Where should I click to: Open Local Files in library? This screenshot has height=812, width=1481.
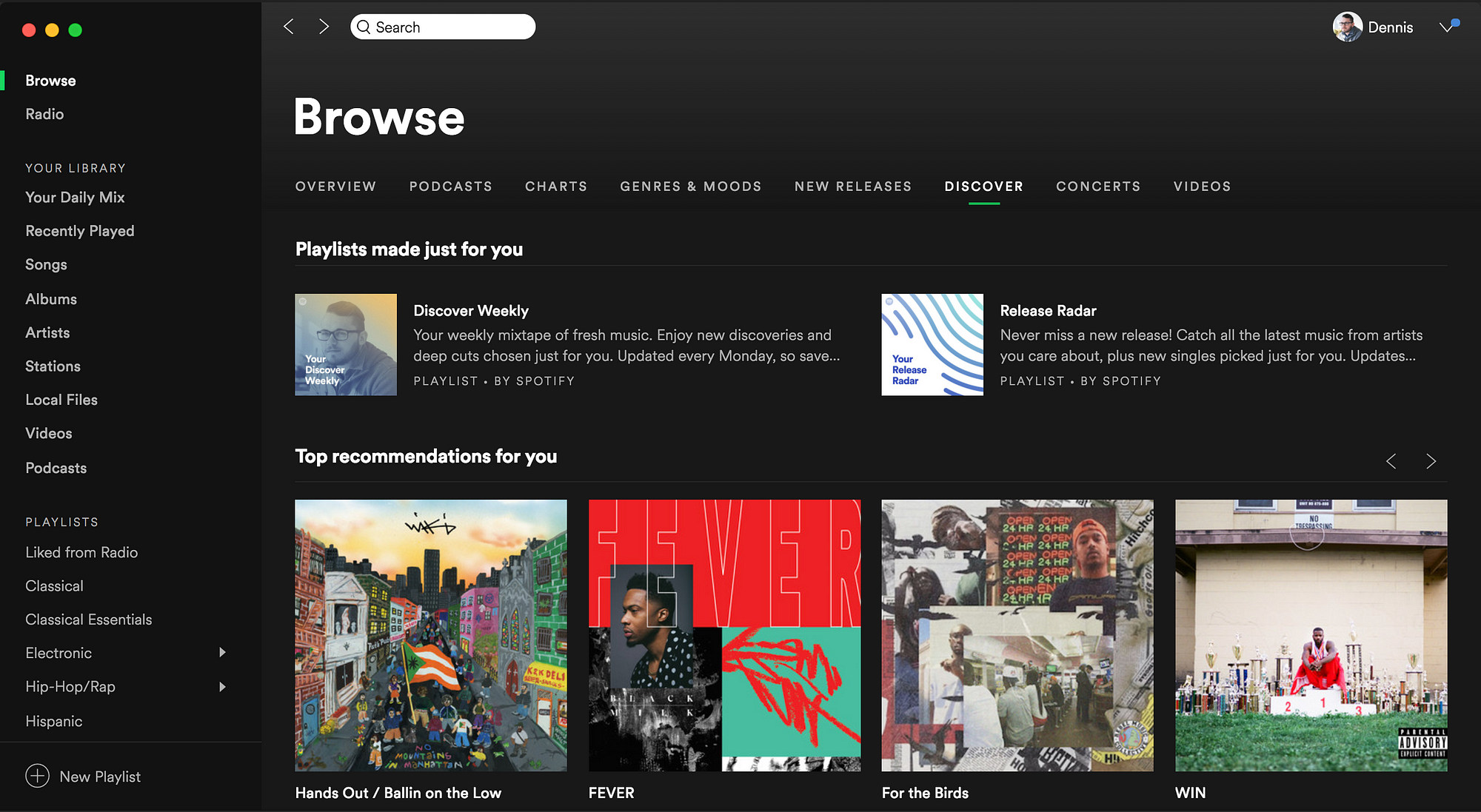pos(61,400)
